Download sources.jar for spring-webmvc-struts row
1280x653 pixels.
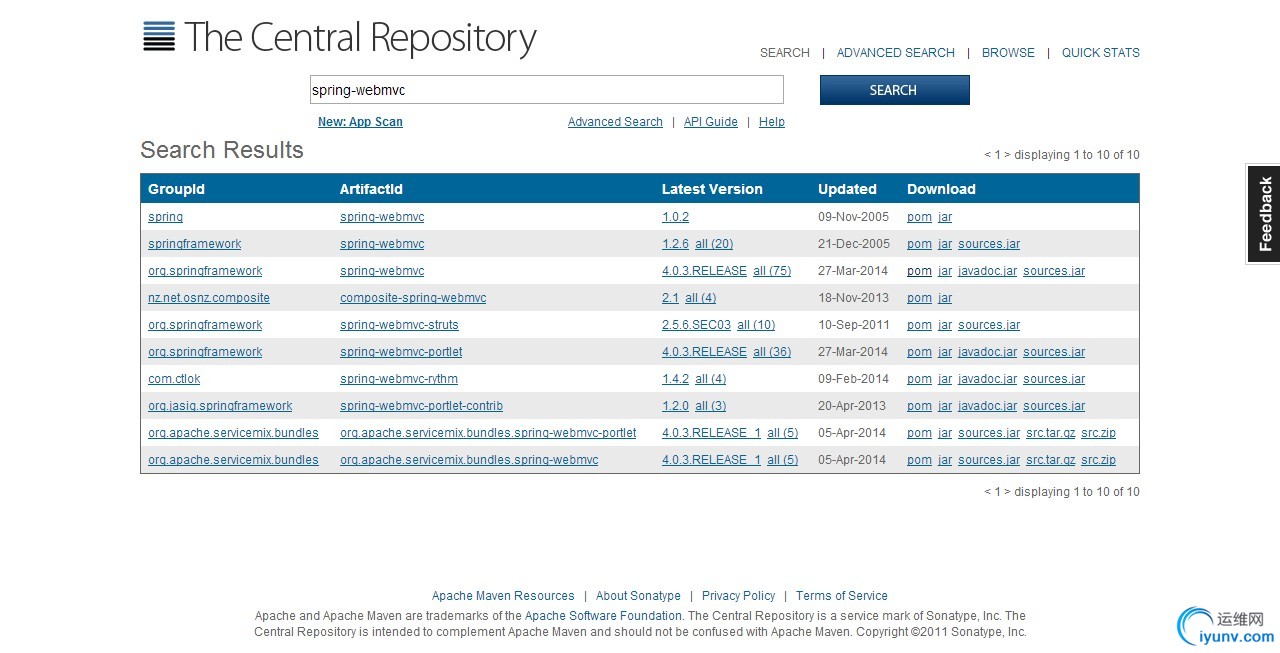coord(989,325)
